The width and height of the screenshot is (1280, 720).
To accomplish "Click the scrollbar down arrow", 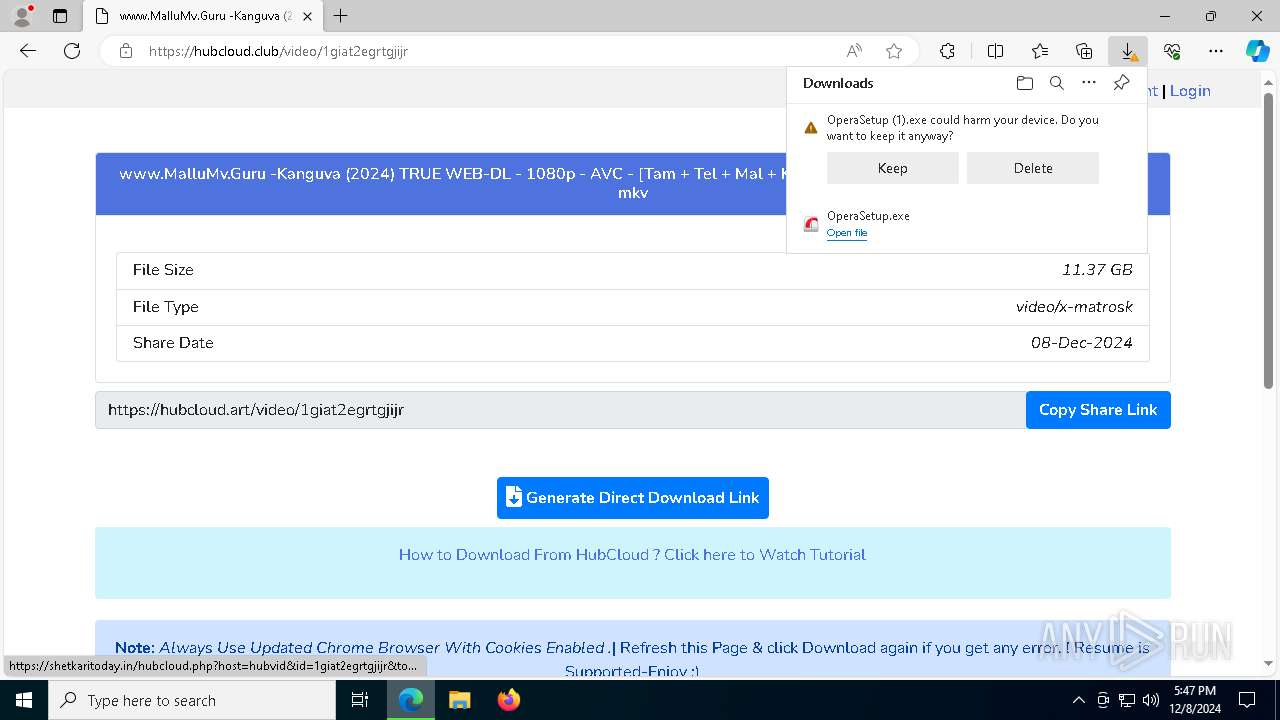I will (x=1269, y=663).
